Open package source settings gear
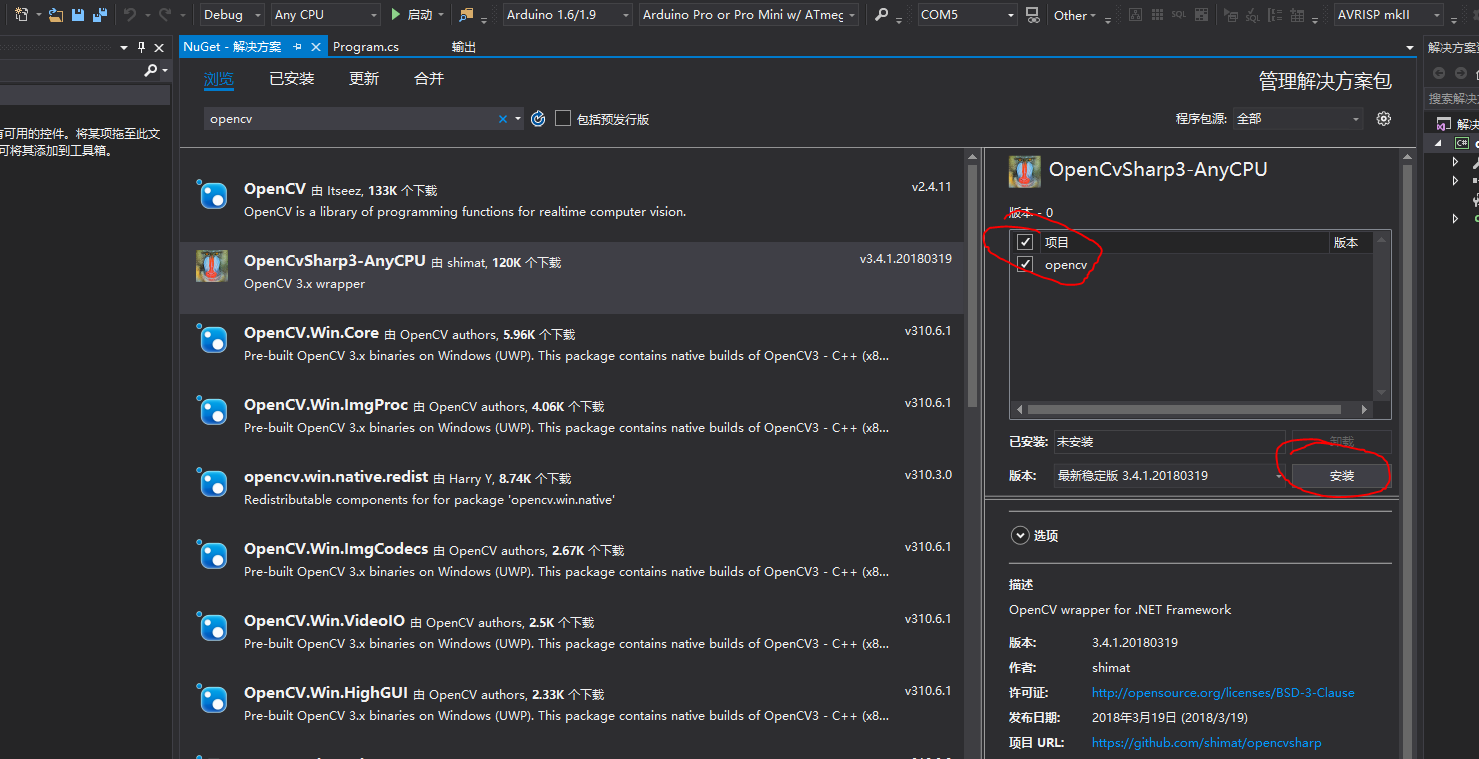 pyautogui.click(x=1383, y=119)
